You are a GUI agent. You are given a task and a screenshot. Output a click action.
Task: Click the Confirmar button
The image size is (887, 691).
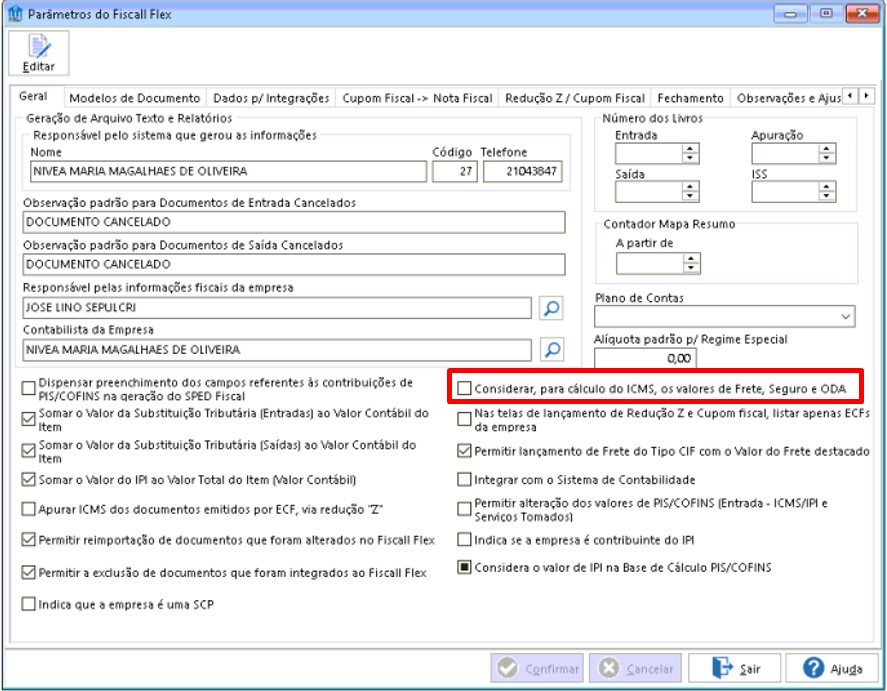pyautogui.click(x=537, y=668)
